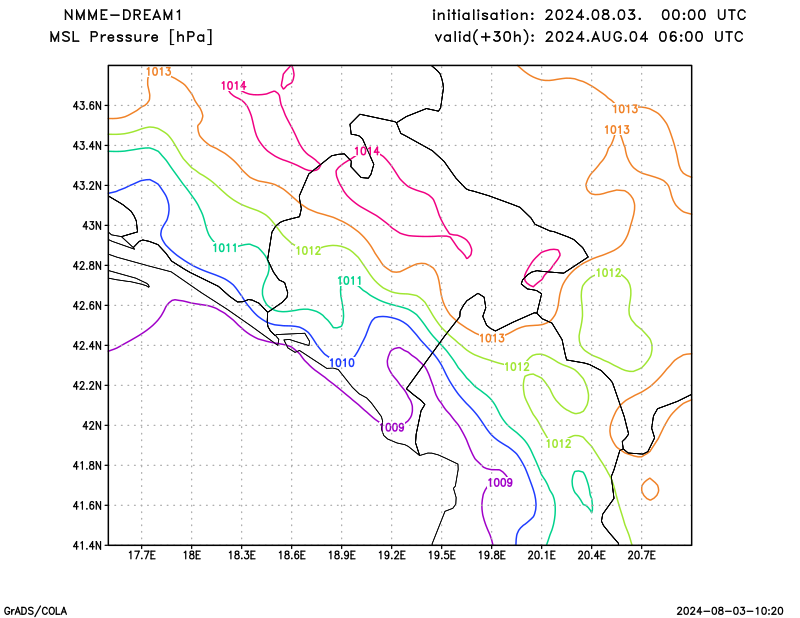The height and width of the screenshot is (618, 800).
Task: Click the 18.3E longitude axis label
Action: [241, 555]
